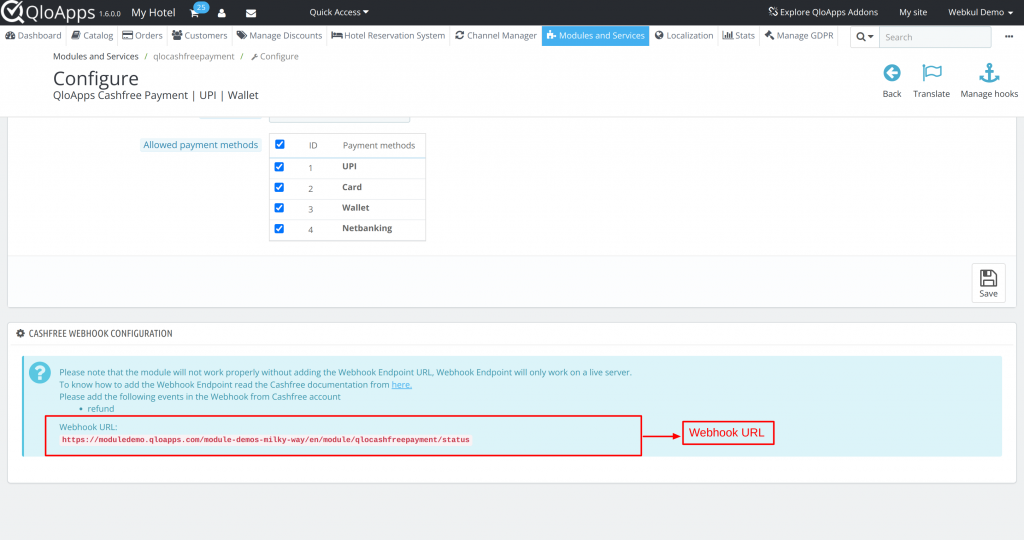
Task: Open the shopping cart notifications icon
Action: pos(195,12)
